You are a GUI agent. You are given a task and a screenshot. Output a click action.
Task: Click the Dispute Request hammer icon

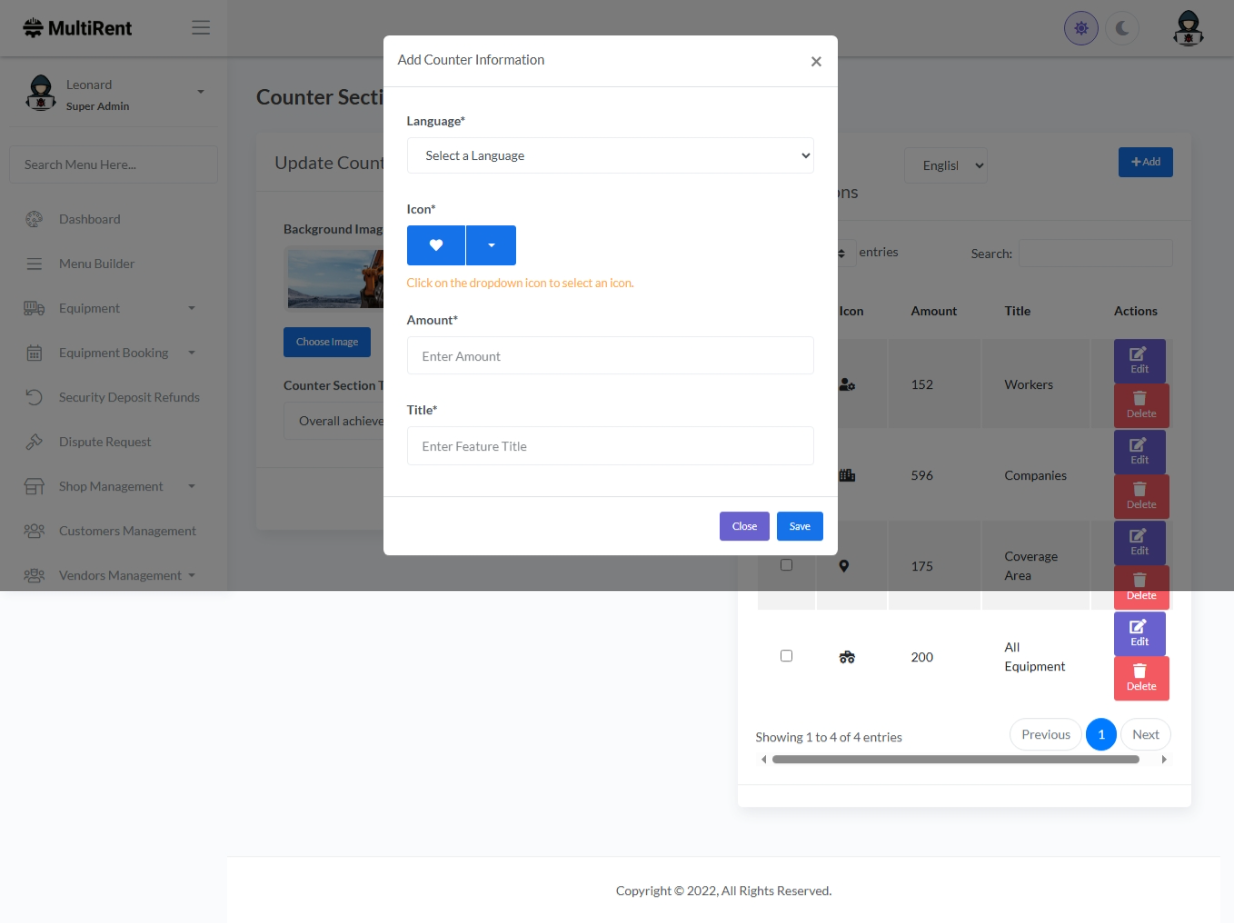(34, 442)
